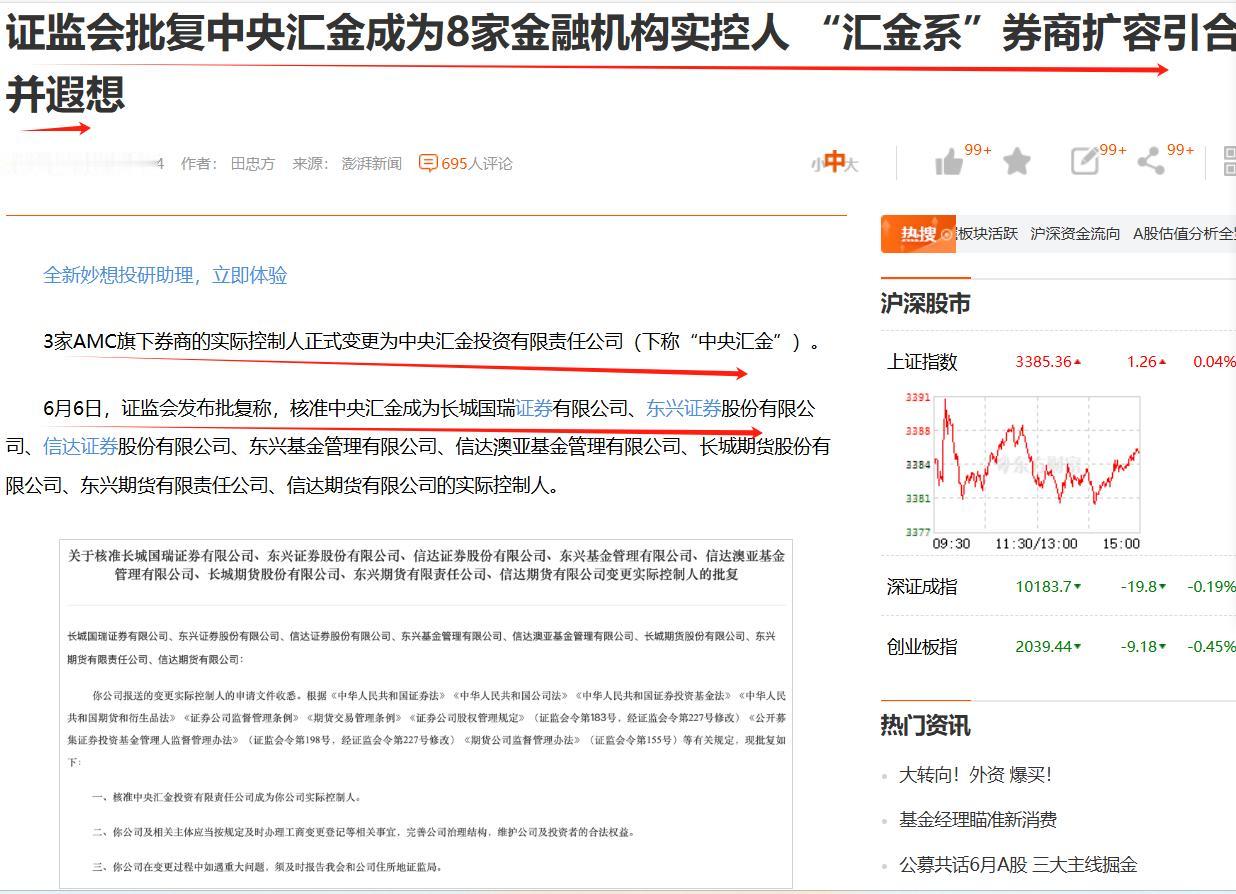
Task: Open 全新妙想投研助理,立即体验 link
Action: (x=165, y=275)
